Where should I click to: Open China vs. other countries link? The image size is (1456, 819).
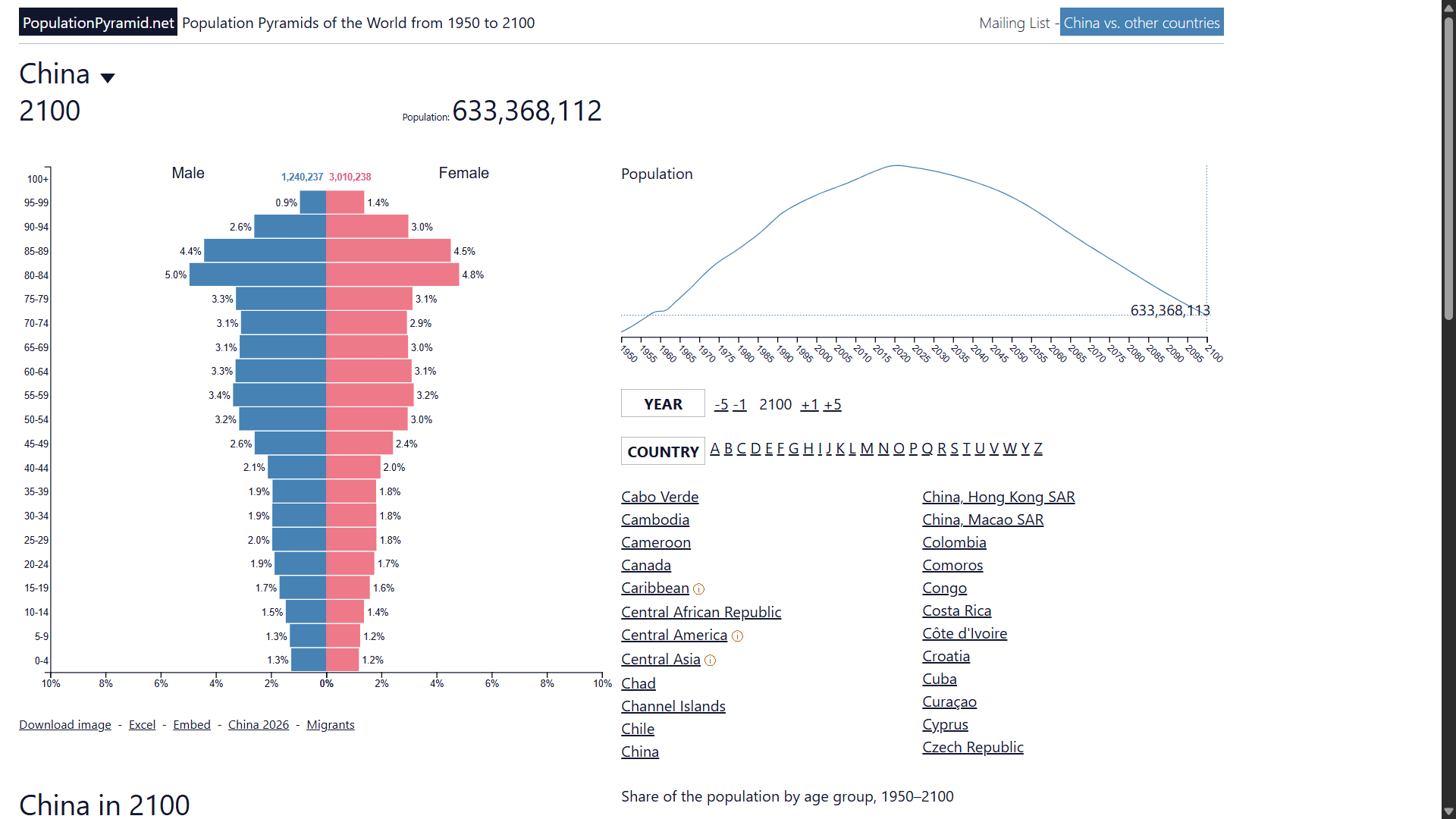coord(1141,23)
